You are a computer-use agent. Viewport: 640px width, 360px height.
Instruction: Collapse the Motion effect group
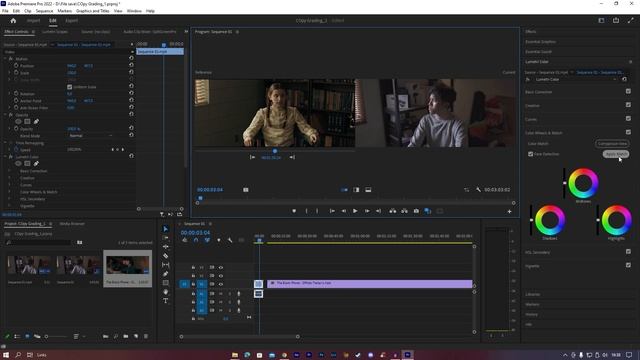(5, 59)
